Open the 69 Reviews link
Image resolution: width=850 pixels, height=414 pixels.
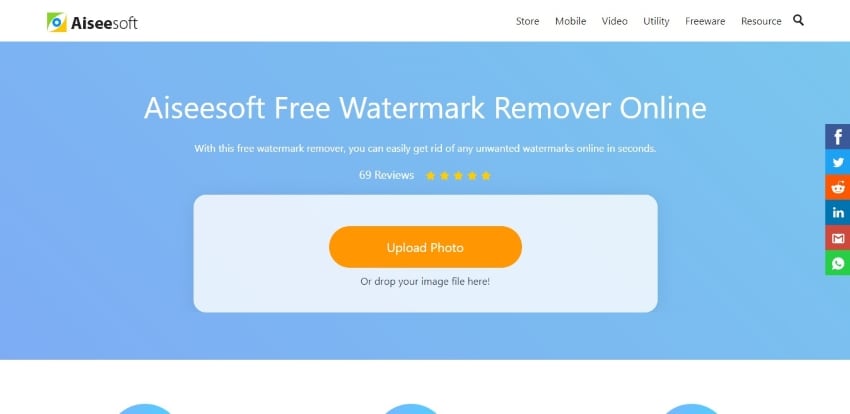coord(387,175)
